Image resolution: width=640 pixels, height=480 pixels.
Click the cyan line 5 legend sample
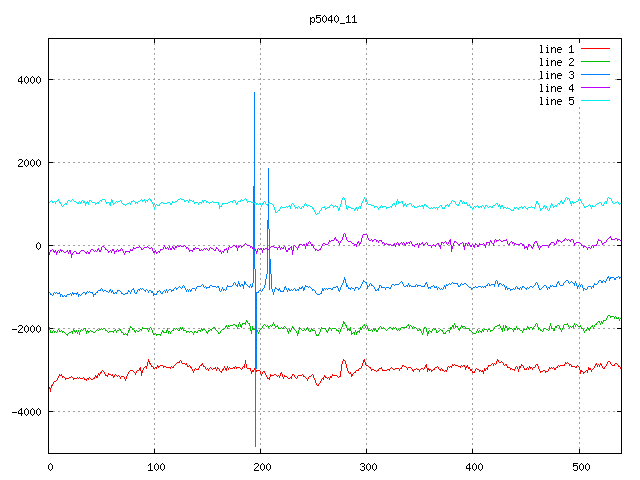pos(595,100)
